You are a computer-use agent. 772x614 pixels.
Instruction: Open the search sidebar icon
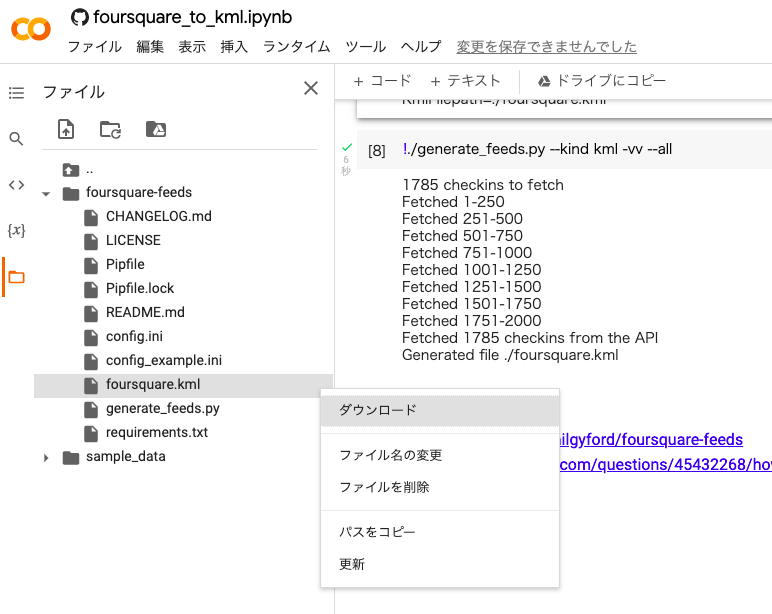(16, 139)
